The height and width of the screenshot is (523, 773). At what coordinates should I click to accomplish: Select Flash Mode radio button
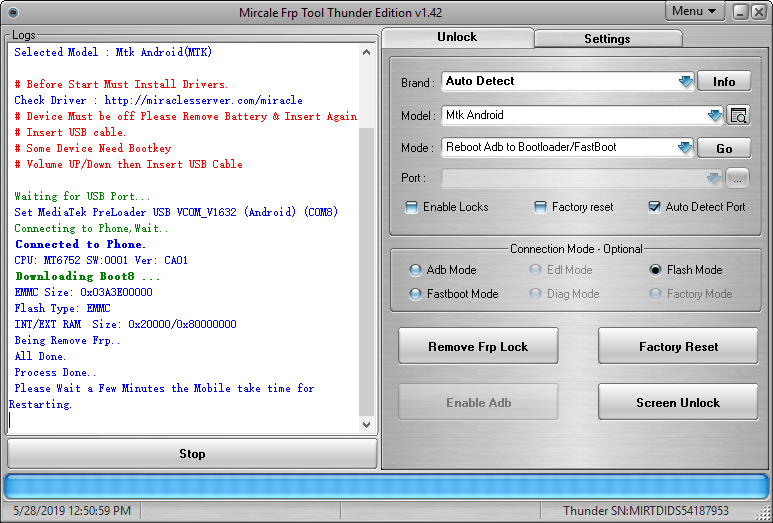pos(655,270)
